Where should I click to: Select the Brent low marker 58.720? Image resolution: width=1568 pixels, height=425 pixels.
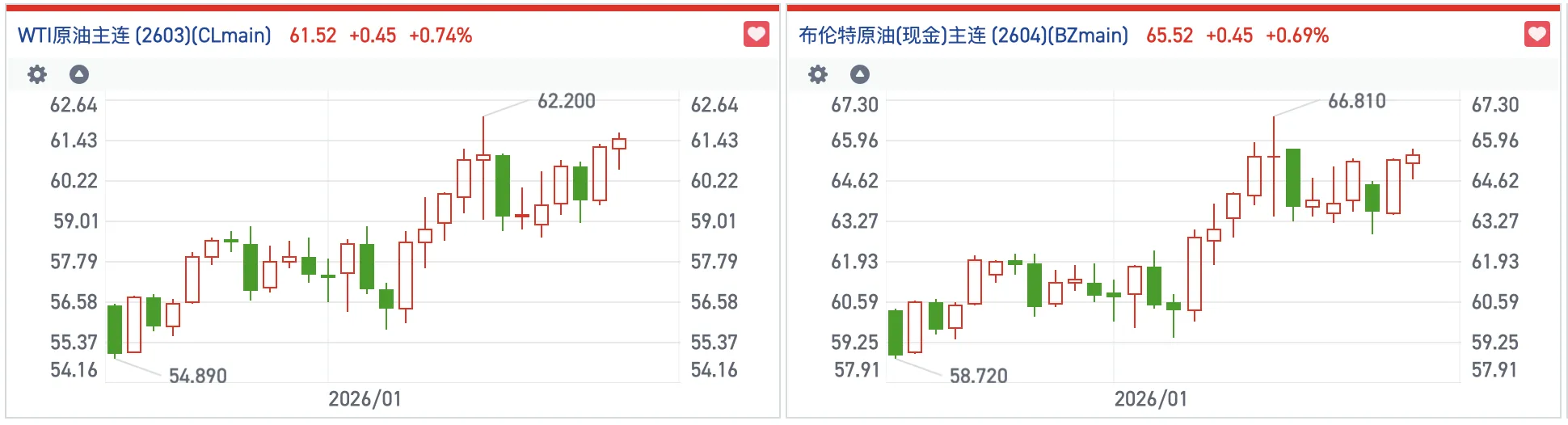(x=979, y=376)
